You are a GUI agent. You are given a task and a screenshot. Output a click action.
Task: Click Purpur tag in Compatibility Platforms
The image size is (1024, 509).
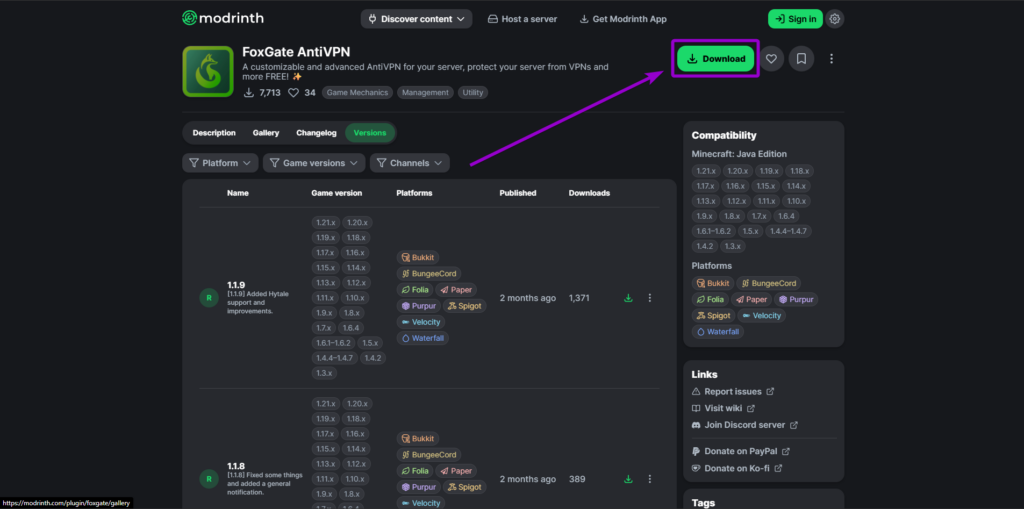pos(796,300)
